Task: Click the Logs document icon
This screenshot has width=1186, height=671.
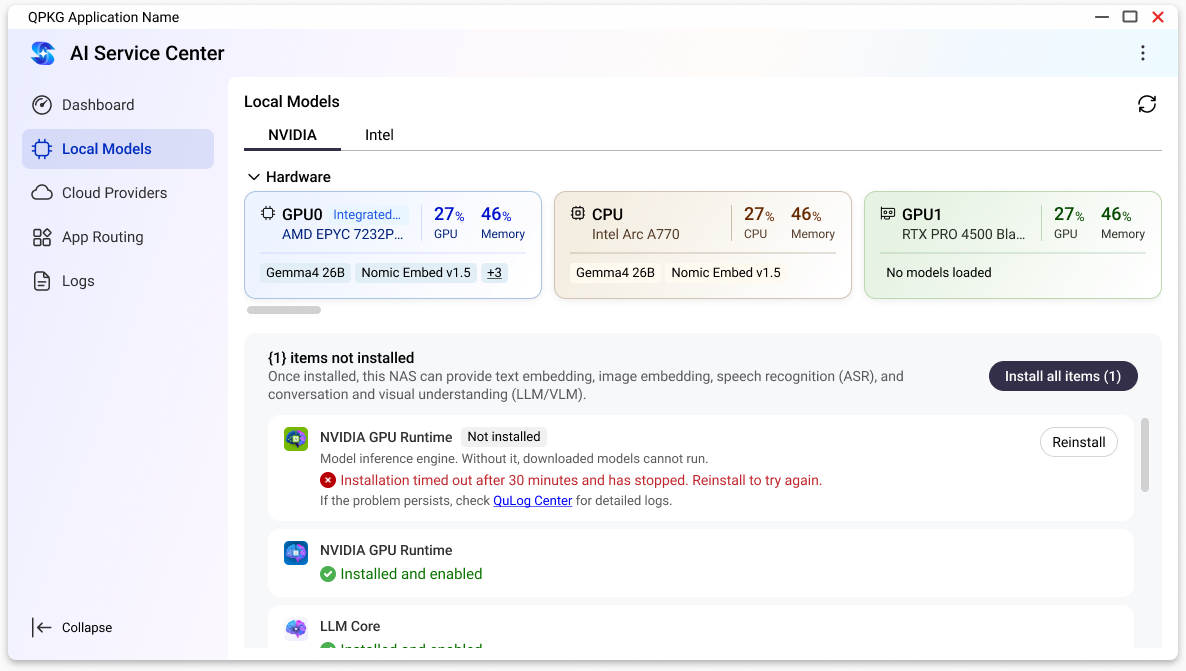Action: tap(42, 281)
